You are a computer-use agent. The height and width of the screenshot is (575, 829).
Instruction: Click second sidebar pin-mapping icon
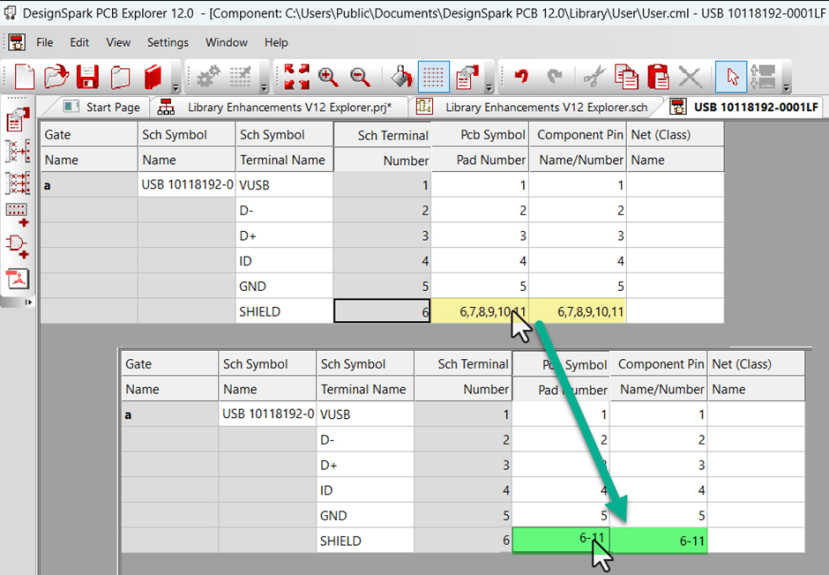[x=17, y=151]
